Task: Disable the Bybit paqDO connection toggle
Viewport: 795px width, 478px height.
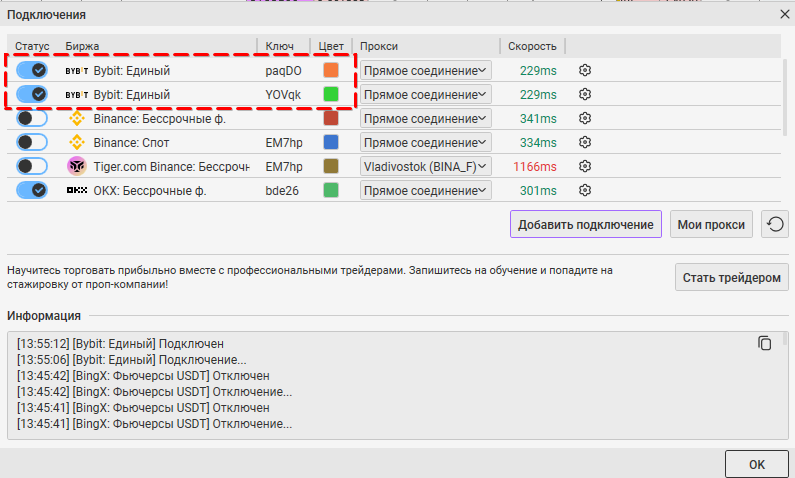Action: pos(32,70)
